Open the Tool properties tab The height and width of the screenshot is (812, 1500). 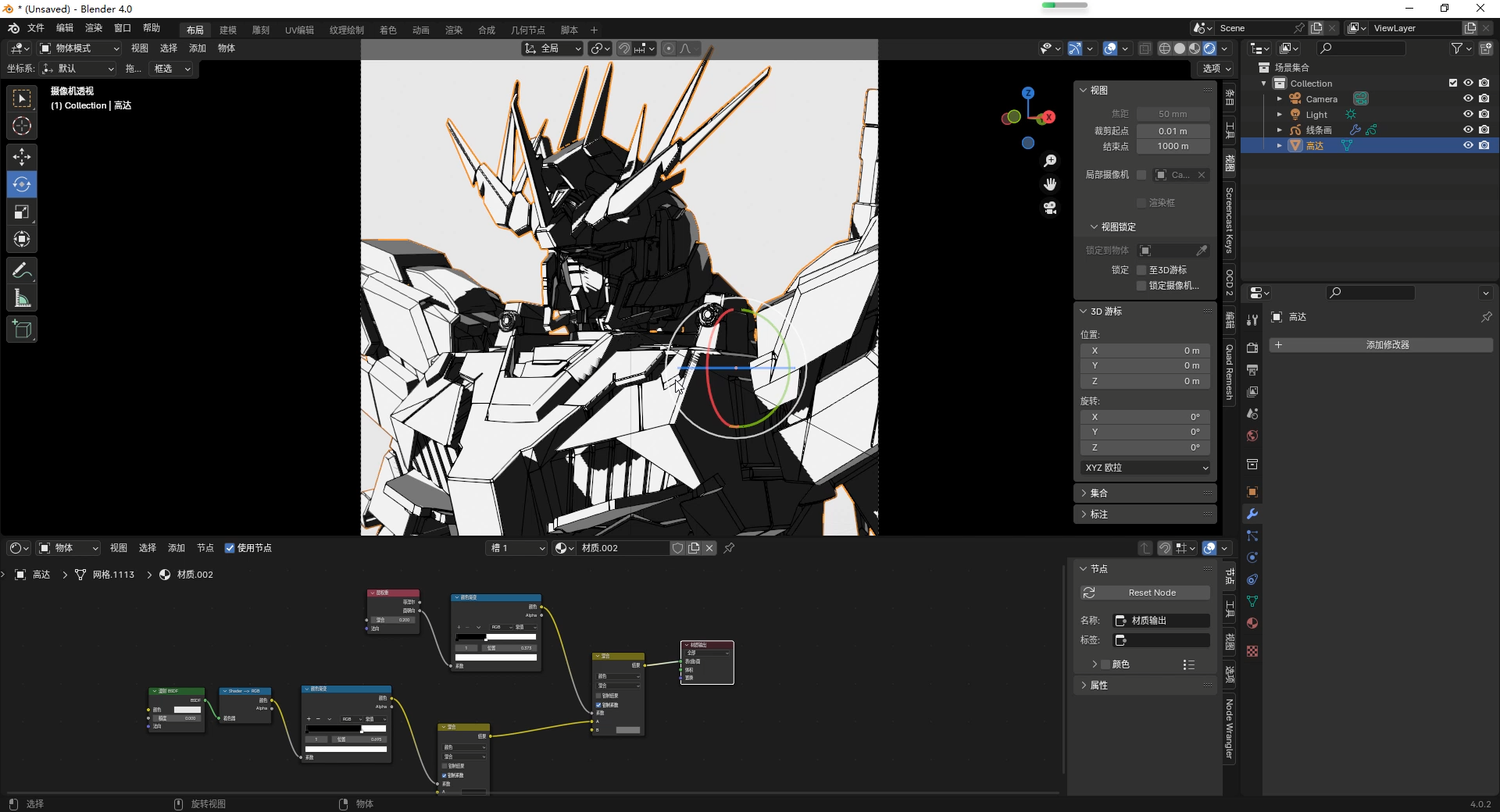1252,320
